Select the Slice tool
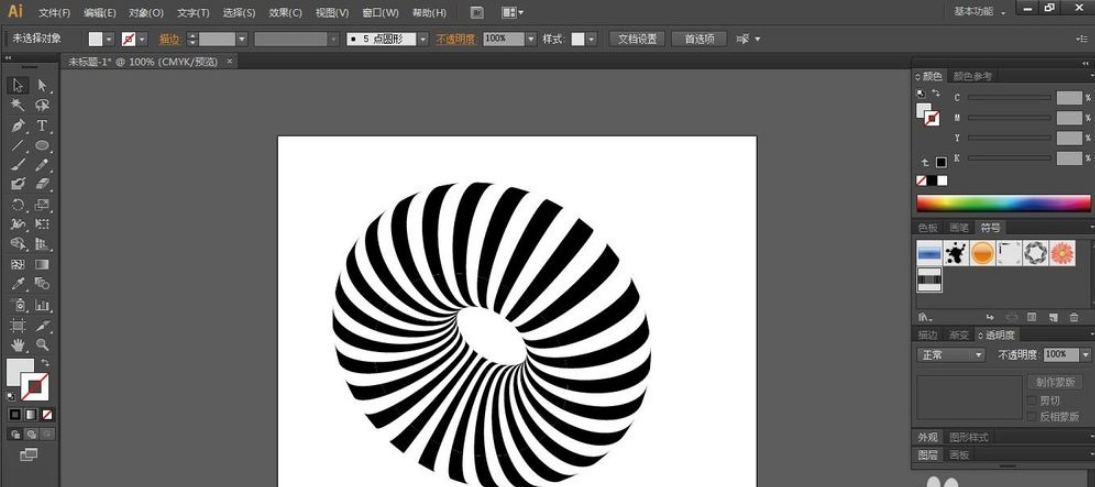 (x=43, y=325)
